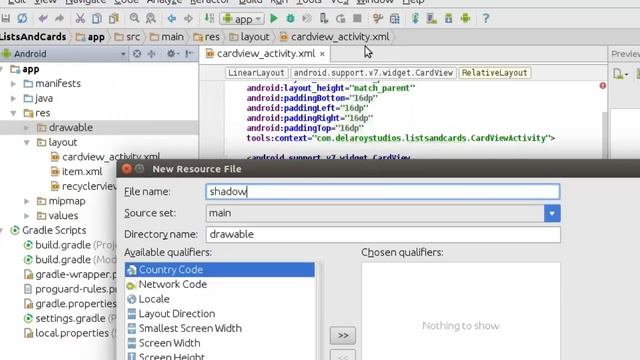Open the Android Device Monitor icon
The width and height of the screenshot is (640, 360).
click(465, 18)
